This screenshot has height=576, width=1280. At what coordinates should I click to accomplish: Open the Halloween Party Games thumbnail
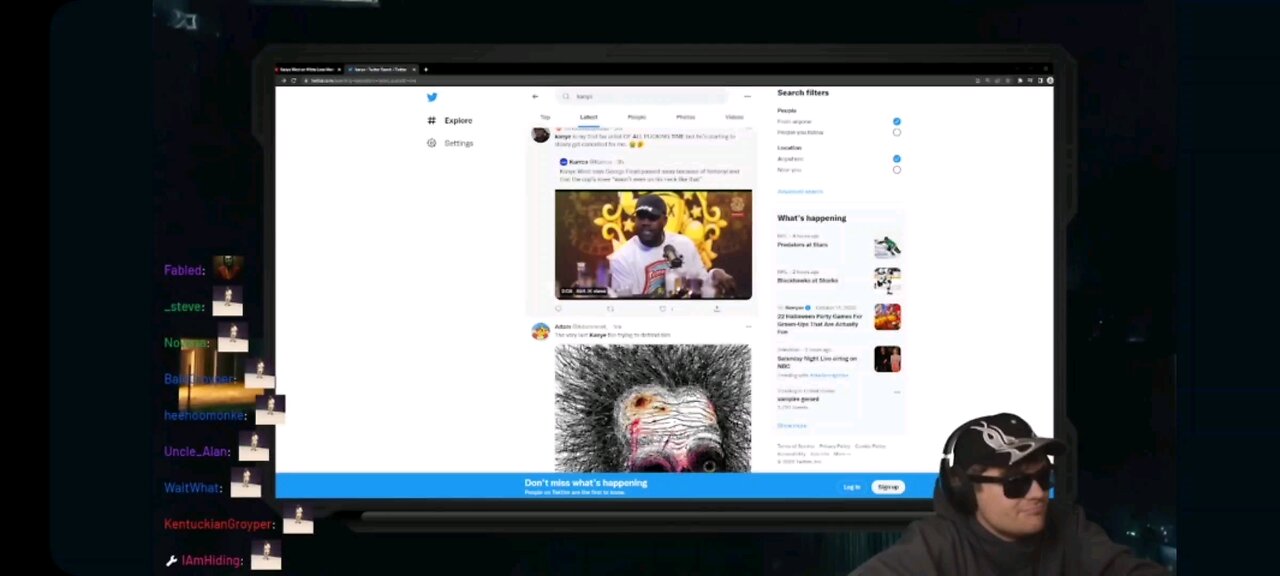point(887,317)
